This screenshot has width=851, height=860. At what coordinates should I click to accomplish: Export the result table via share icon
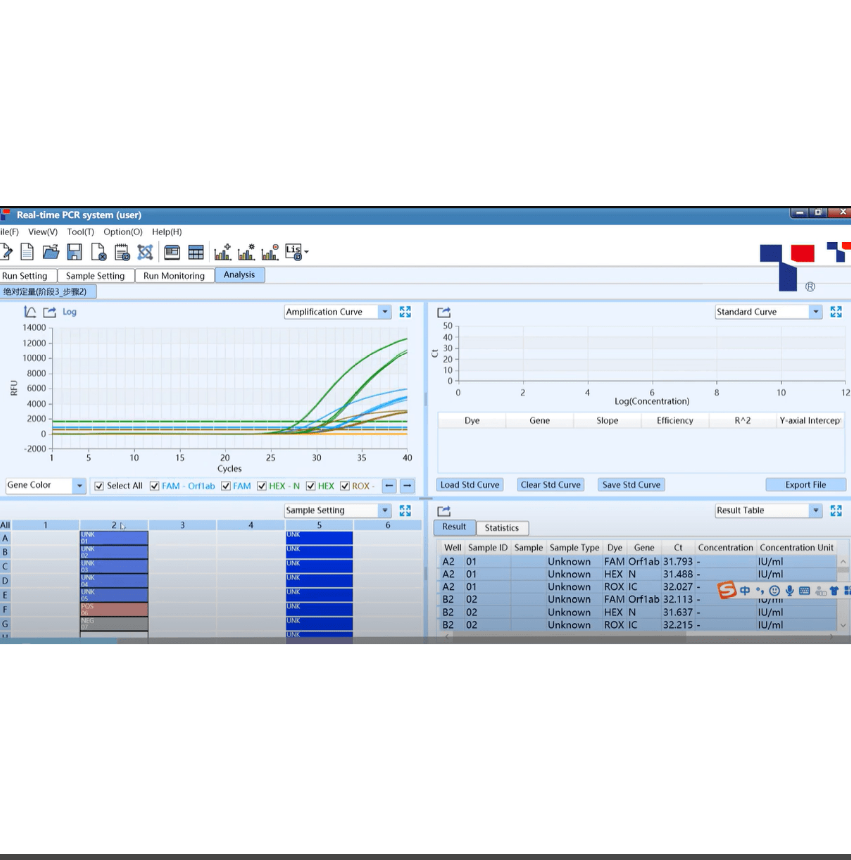coord(444,511)
